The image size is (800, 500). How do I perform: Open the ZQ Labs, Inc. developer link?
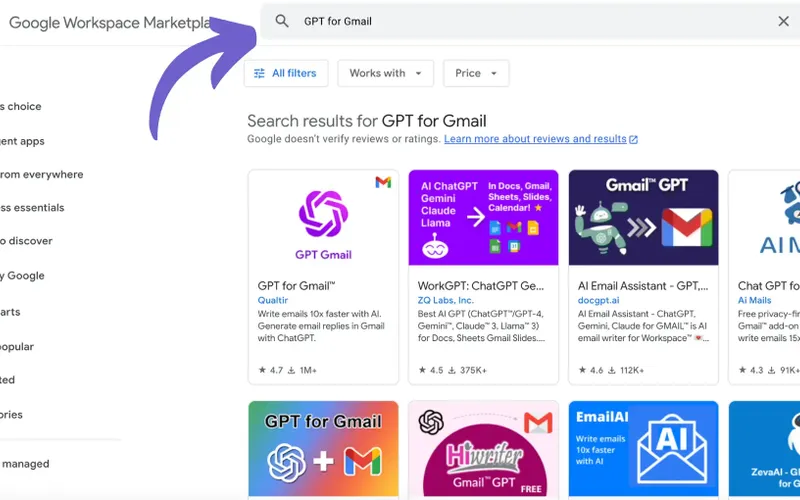click(x=445, y=300)
